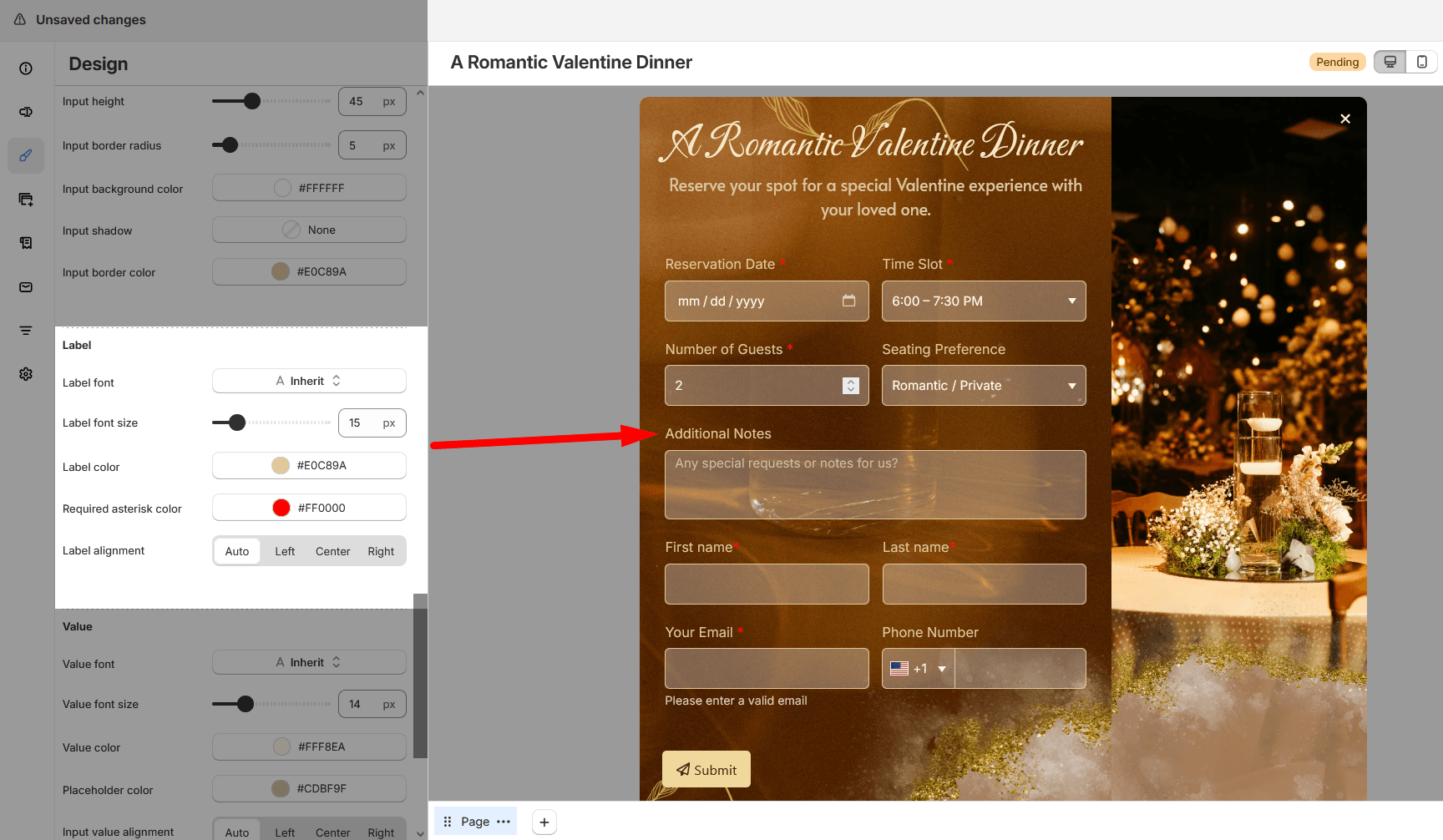Click the US flag country selector
This screenshot has height=840, width=1443.
point(899,669)
